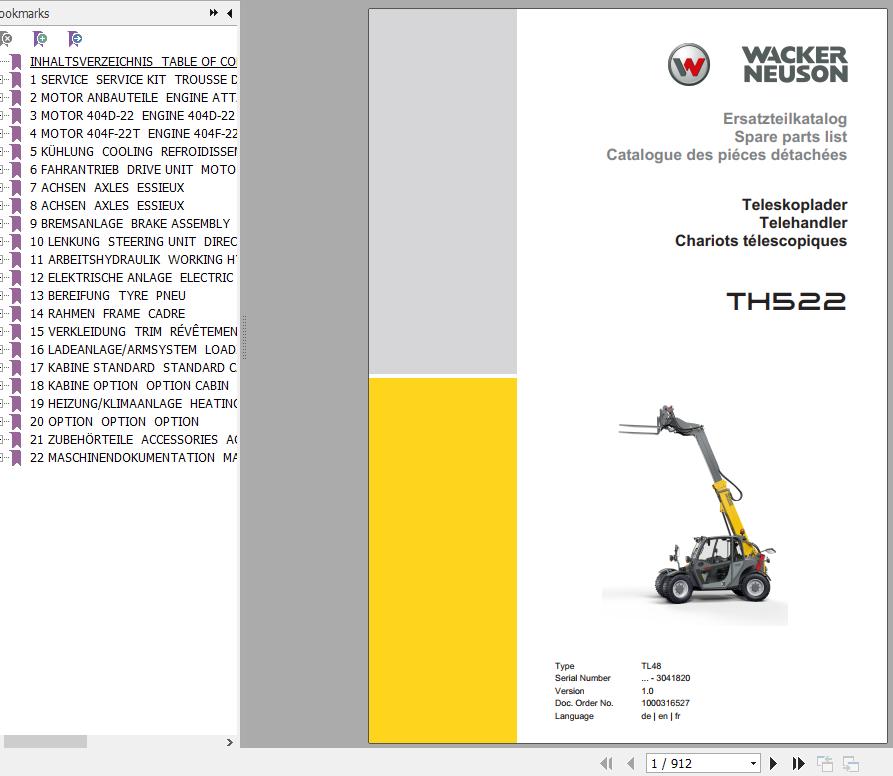This screenshot has width=893, height=776.
Task: Click bookmark icon beside 13 BEREIFUNG
Action: 17,295
